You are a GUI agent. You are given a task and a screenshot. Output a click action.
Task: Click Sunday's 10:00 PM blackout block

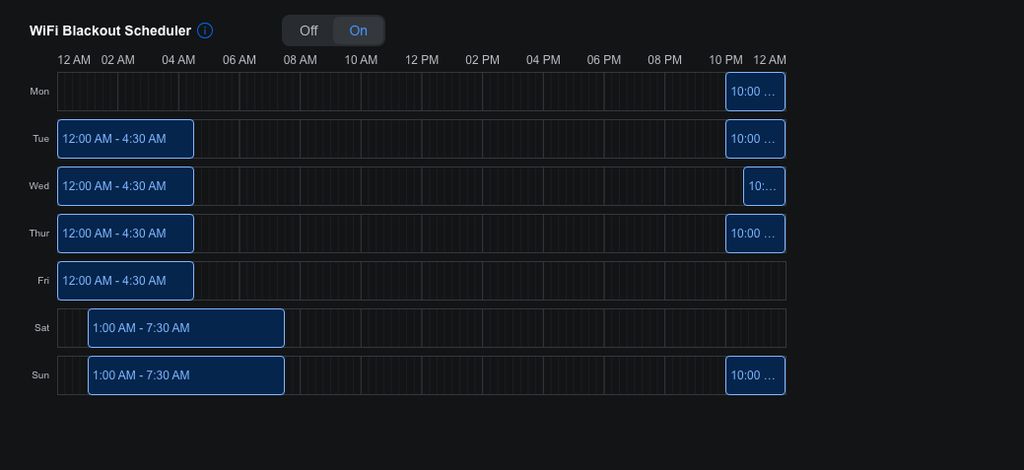tap(755, 375)
